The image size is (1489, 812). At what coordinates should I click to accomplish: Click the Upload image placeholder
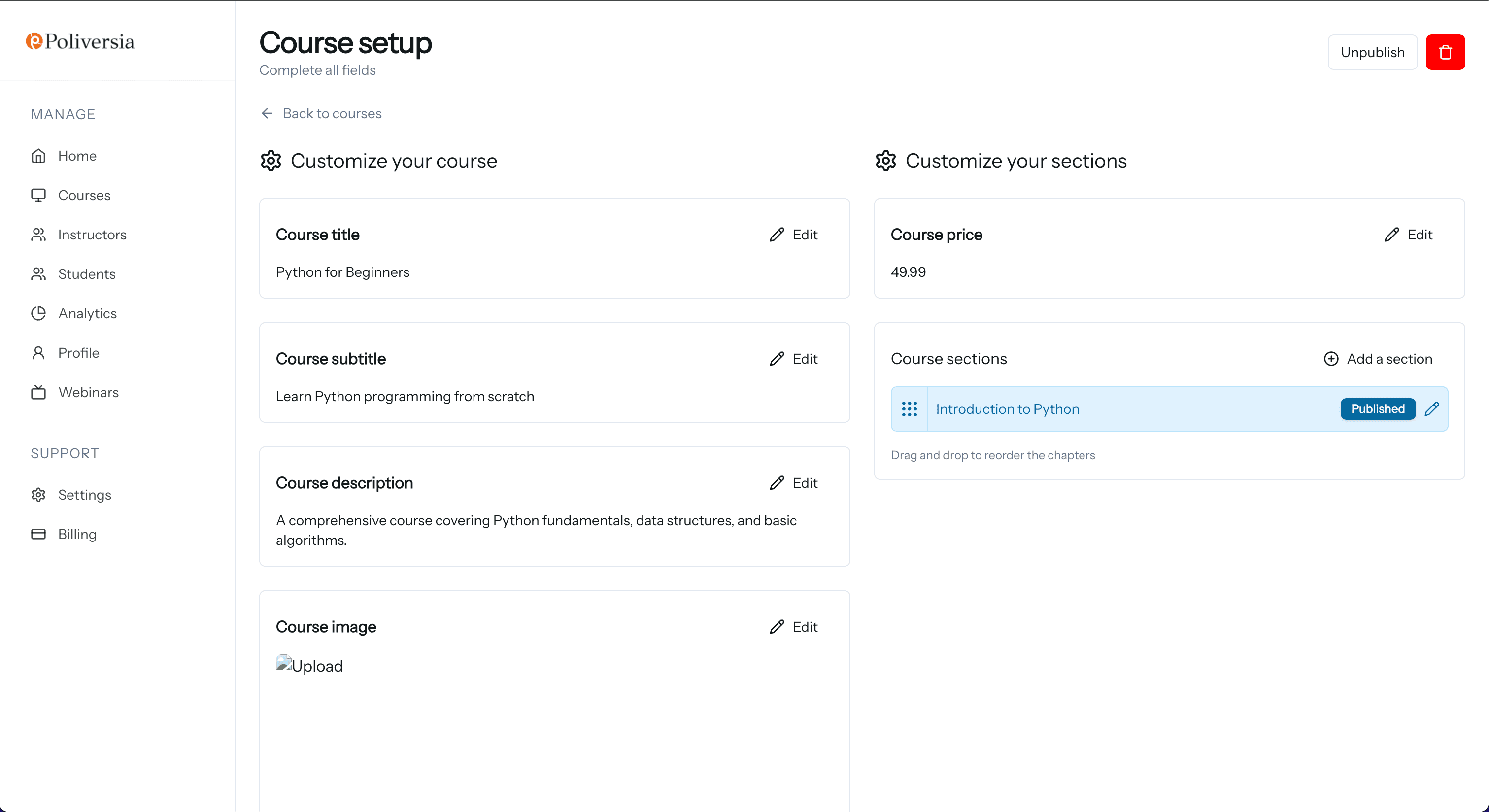coord(309,666)
